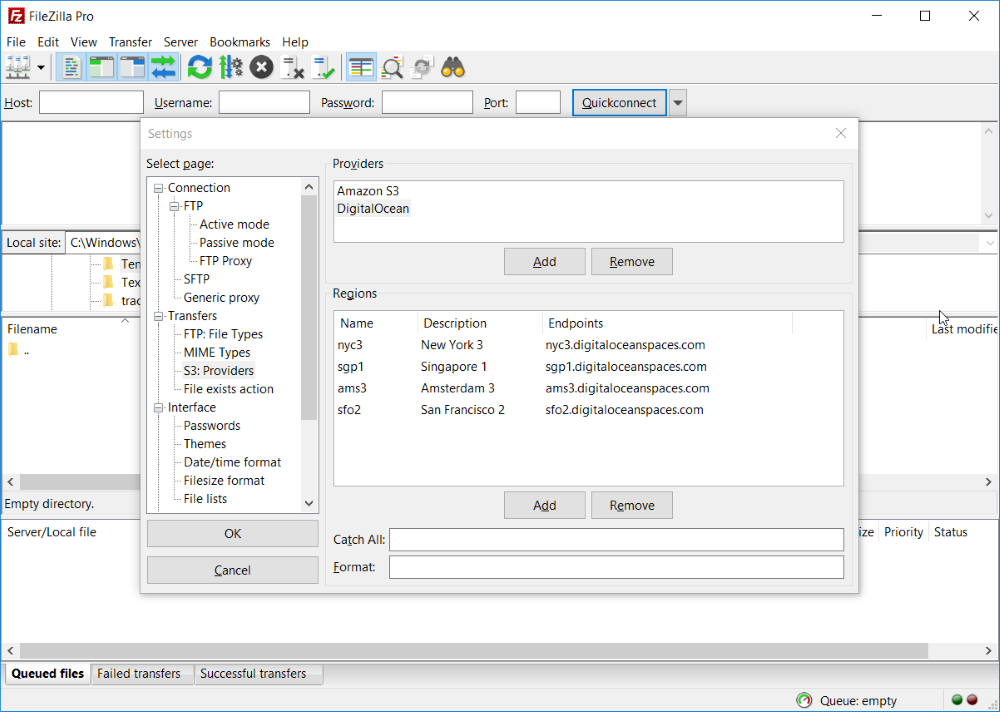Select Amazon S3 provider

[368, 191]
